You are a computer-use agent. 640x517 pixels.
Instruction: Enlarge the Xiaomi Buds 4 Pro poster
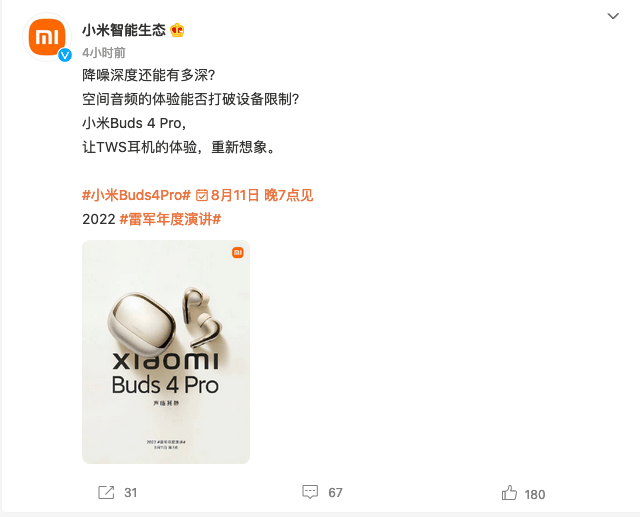click(x=166, y=352)
